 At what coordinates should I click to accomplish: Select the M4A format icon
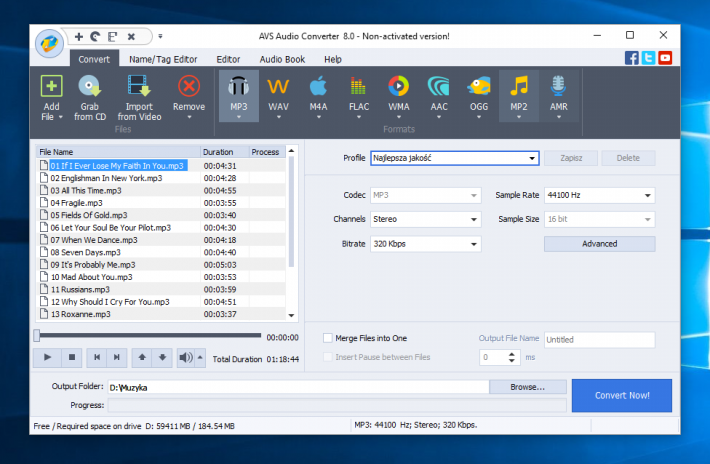pyautogui.click(x=318, y=86)
